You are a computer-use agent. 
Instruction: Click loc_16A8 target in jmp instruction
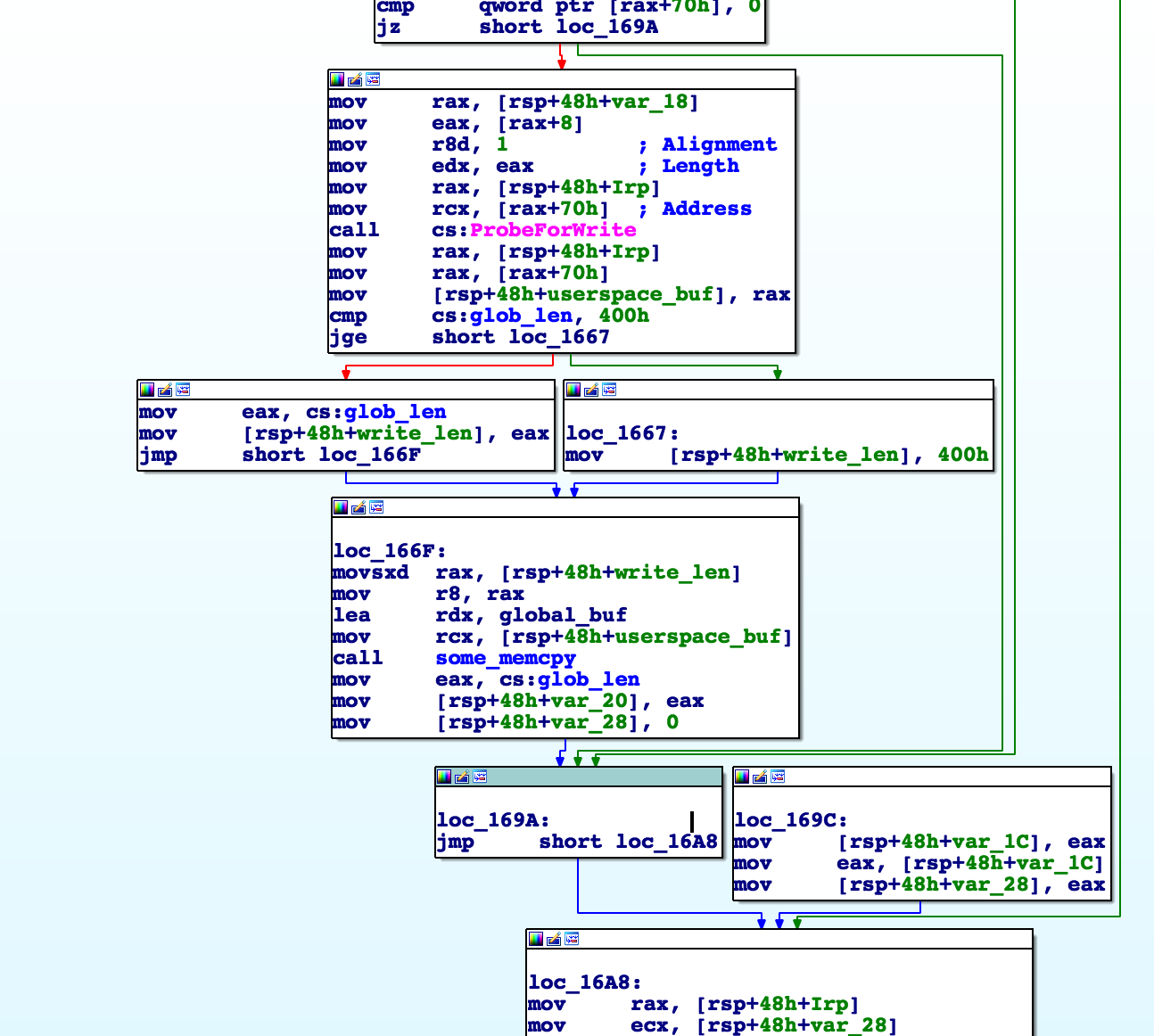point(666,842)
